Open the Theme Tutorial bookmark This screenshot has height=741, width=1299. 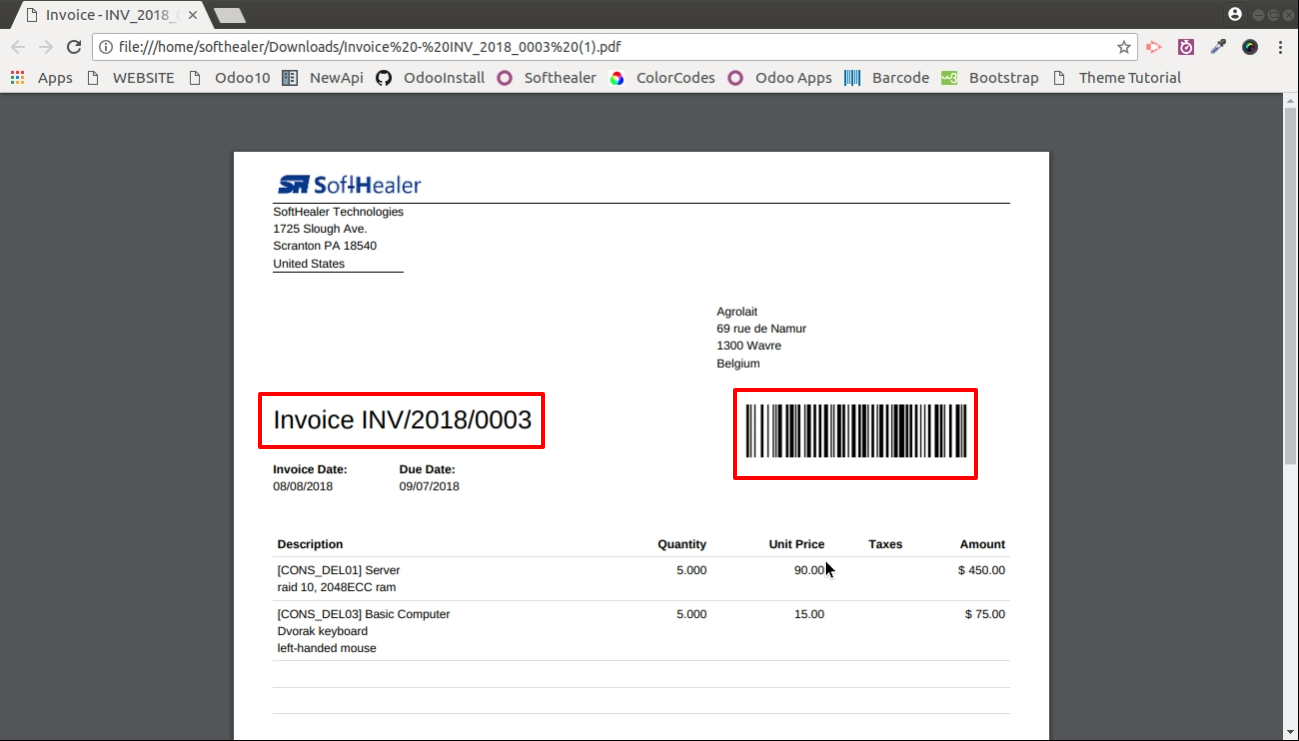tap(1117, 78)
